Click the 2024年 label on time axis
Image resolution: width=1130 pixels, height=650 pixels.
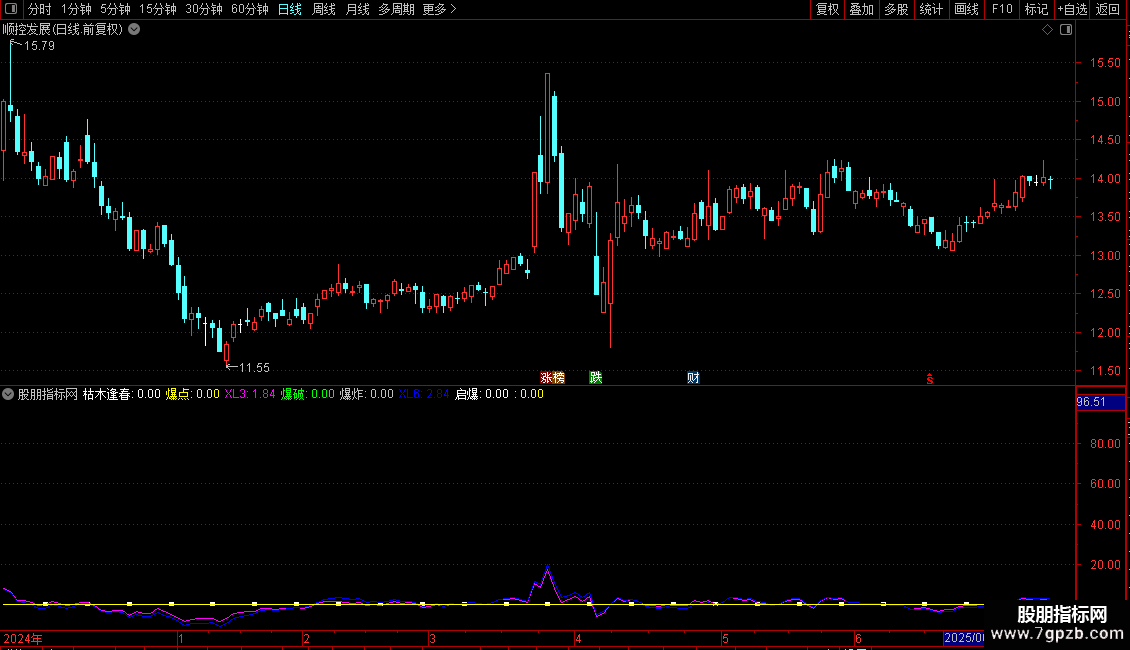pos(22,638)
